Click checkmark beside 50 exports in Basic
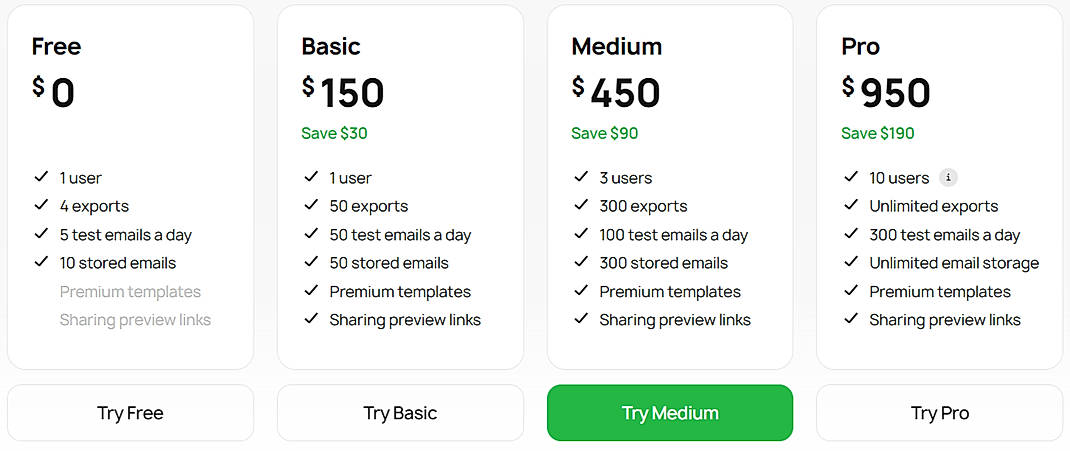The image size is (1070, 451). point(311,206)
